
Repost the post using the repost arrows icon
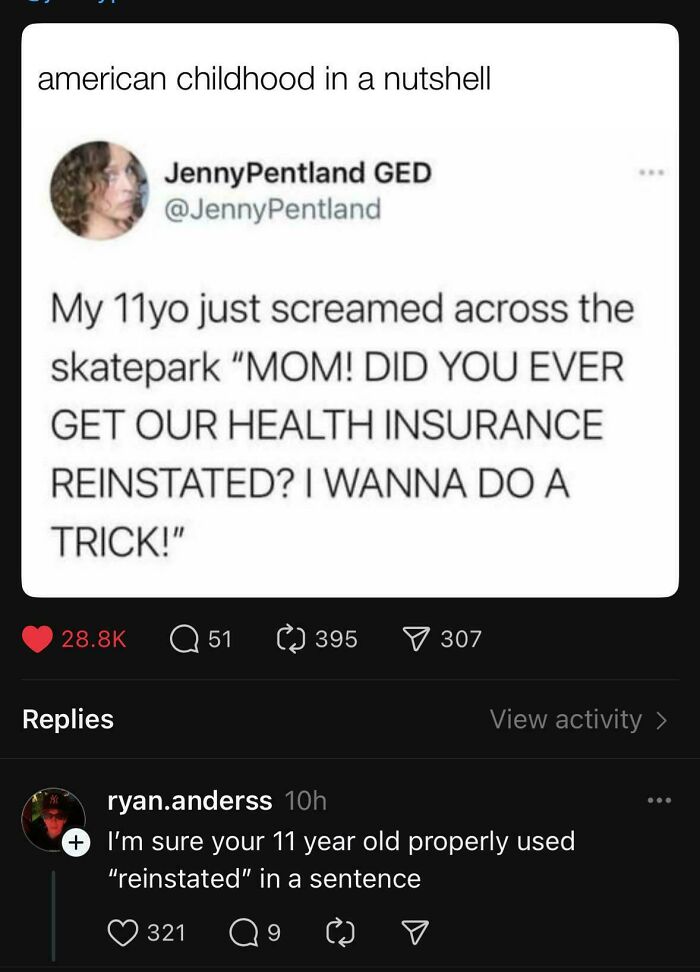[290, 638]
